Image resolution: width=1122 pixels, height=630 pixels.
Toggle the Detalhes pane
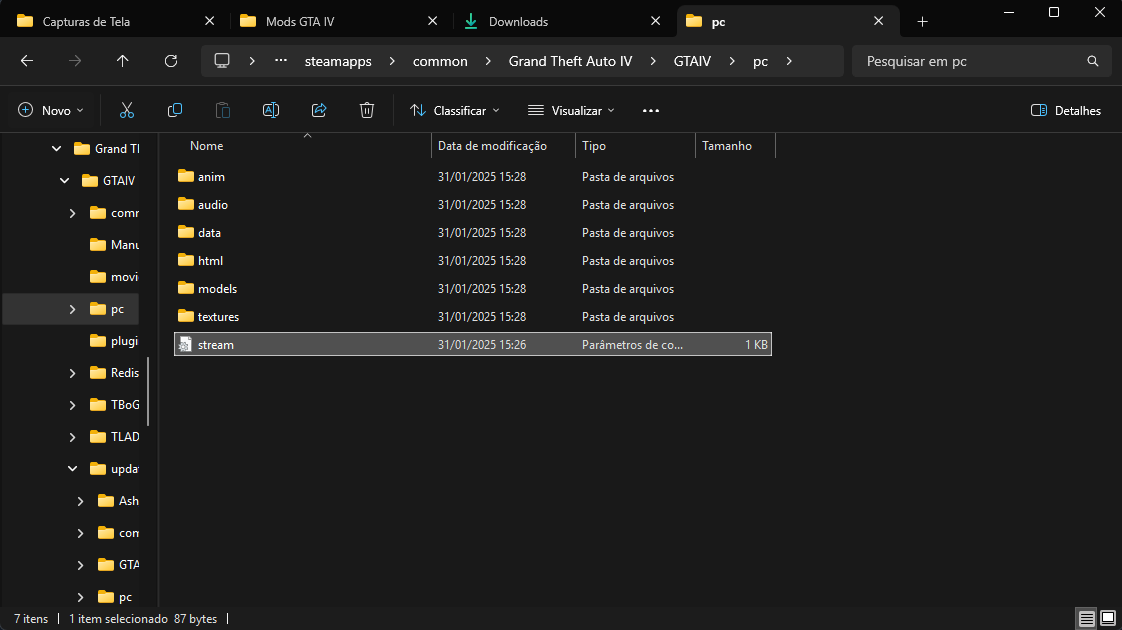point(1066,110)
